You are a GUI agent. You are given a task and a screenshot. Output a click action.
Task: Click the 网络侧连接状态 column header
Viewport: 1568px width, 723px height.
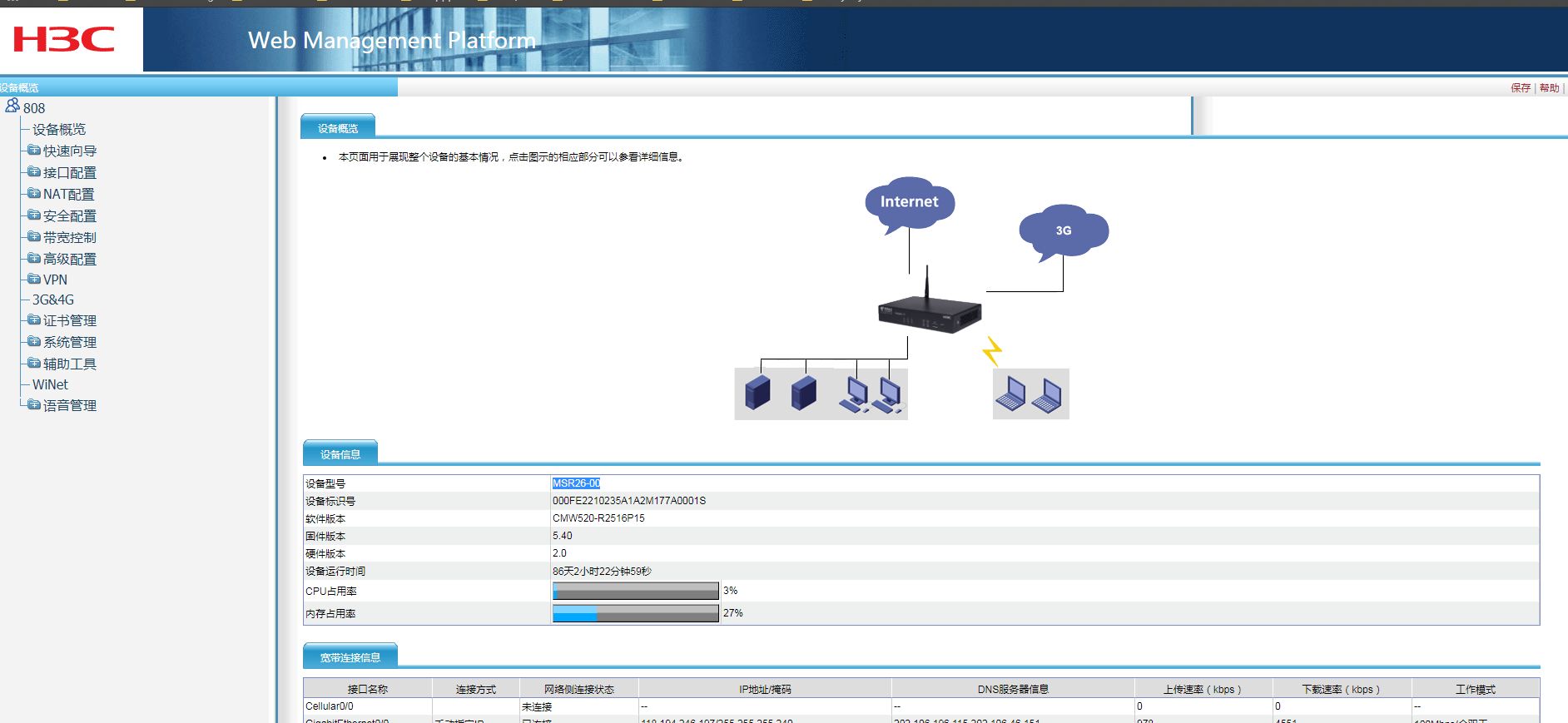579,689
